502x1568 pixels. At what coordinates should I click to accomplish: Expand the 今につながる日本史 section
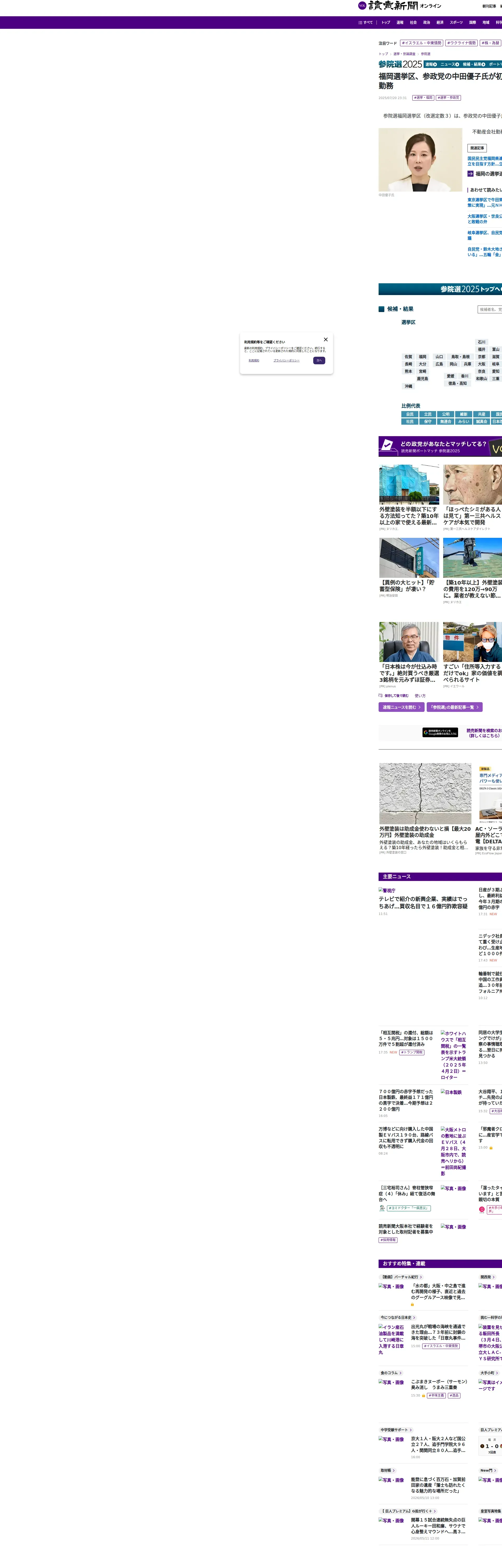398,1318
